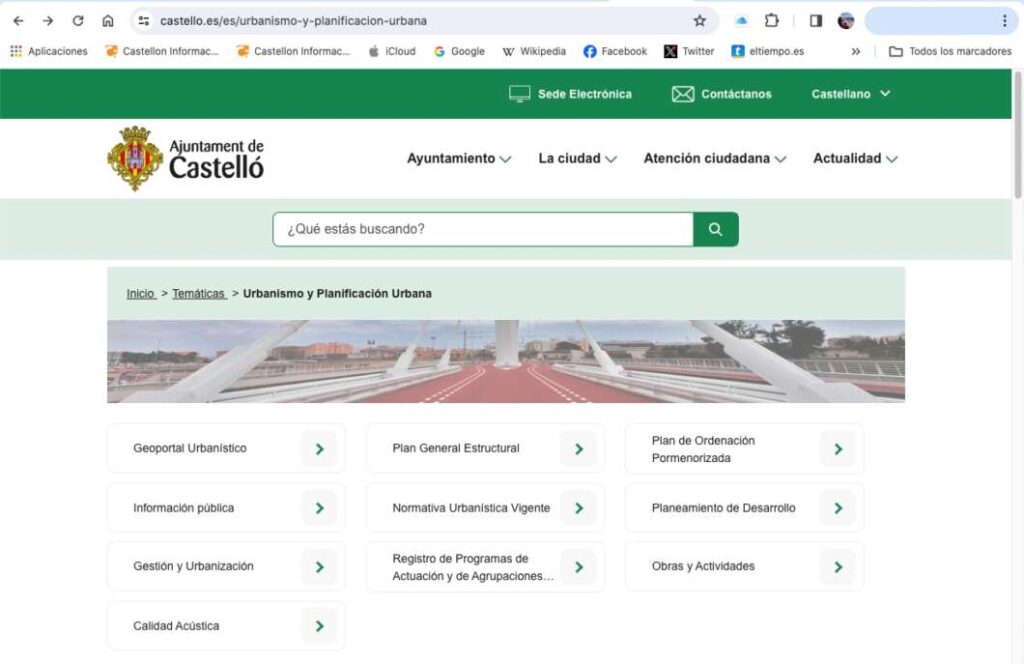Expand the Castellano language dropdown
This screenshot has height=664, width=1024.
click(850, 94)
